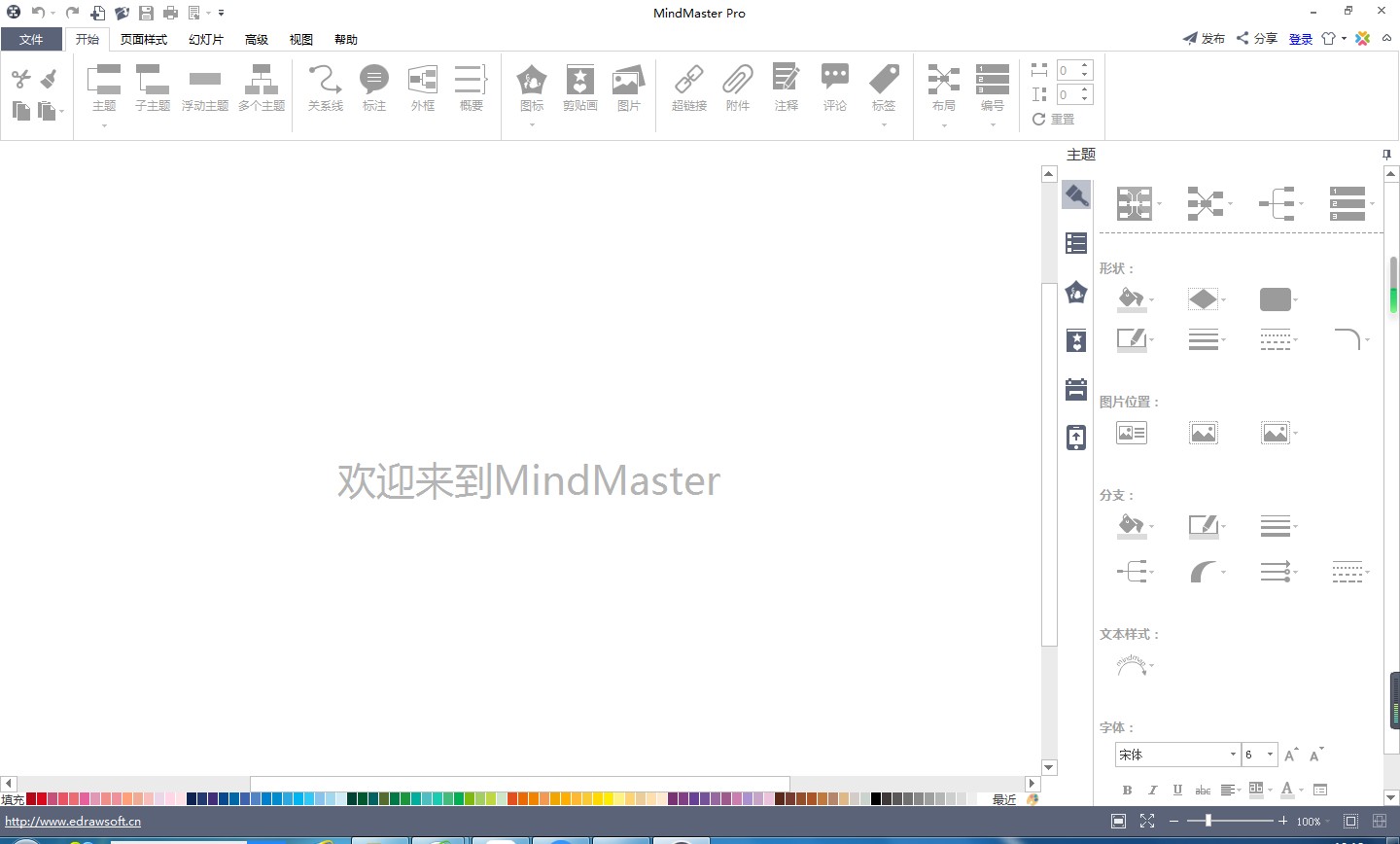Select the Relationship line (关系线) tool

(x=326, y=88)
